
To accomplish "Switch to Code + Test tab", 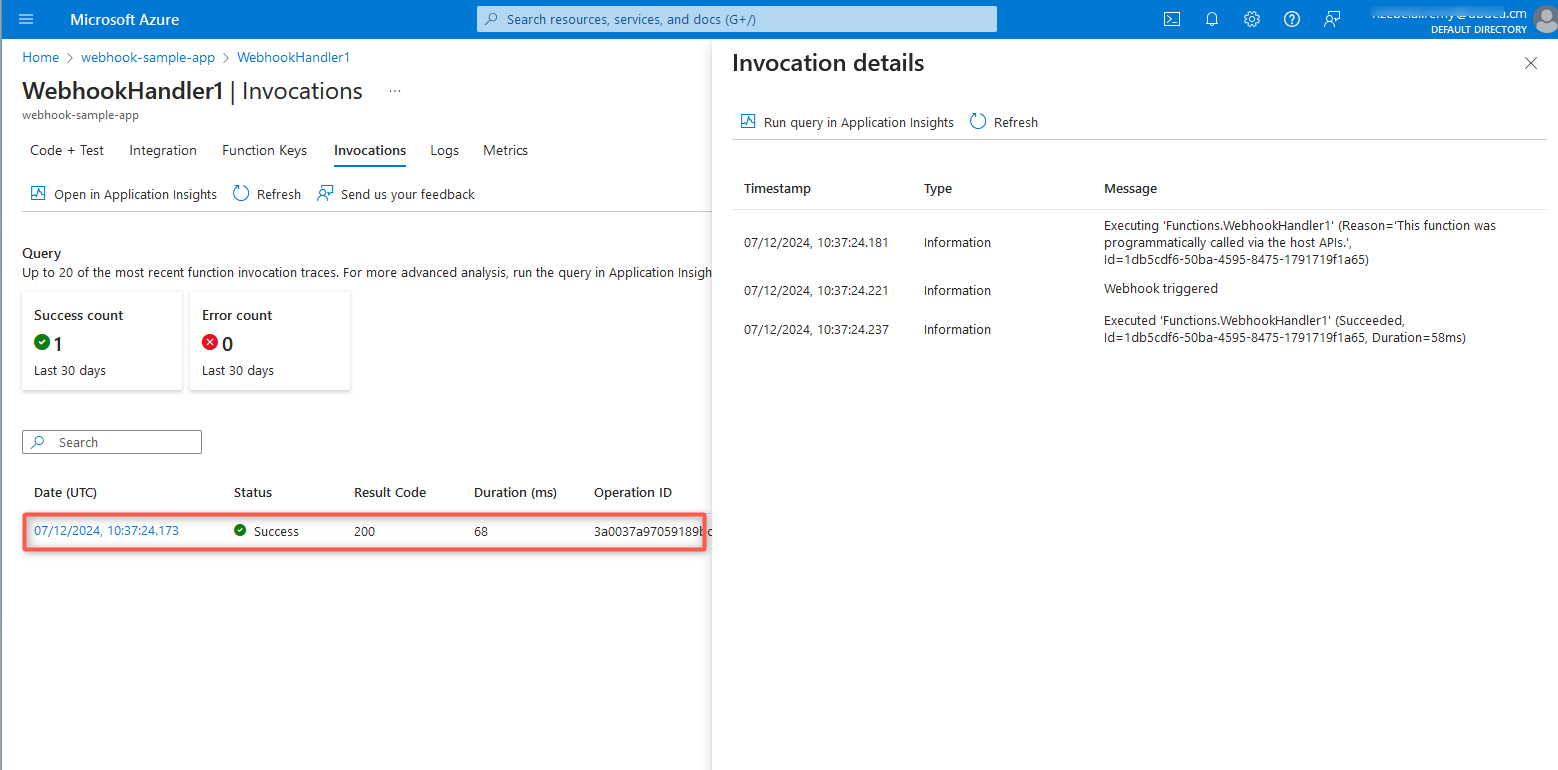I will 66,150.
